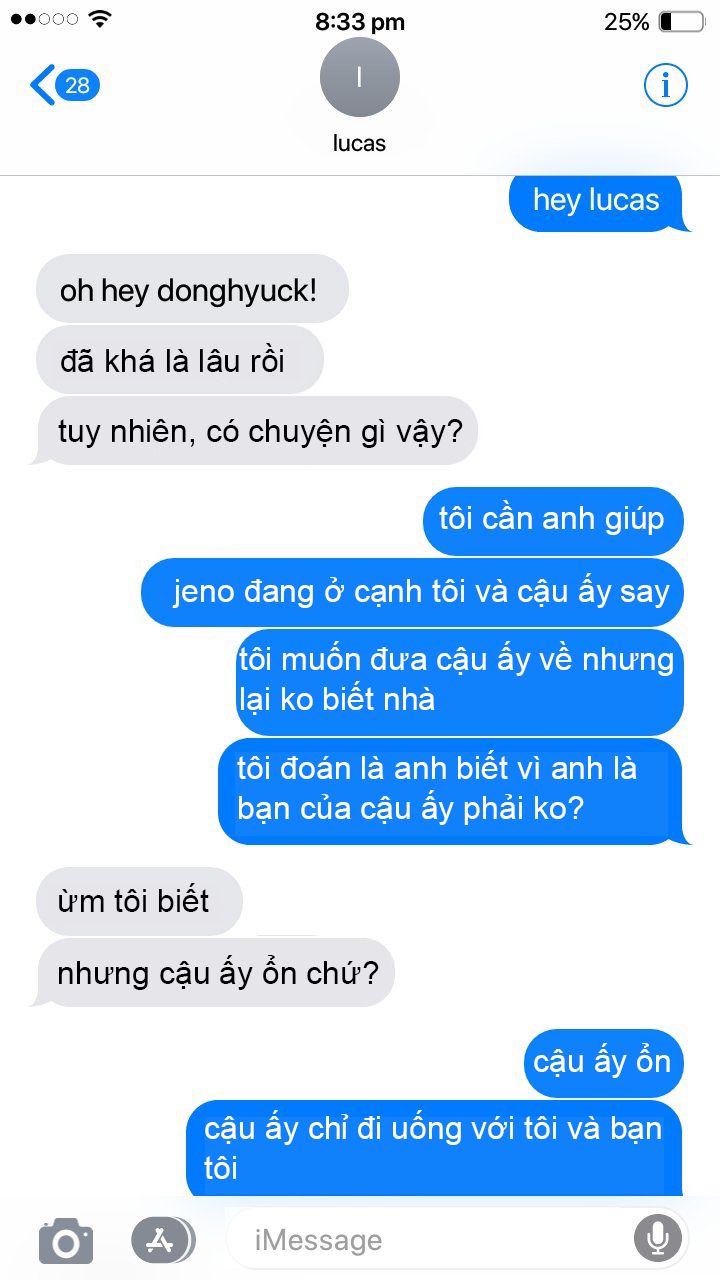The width and height of the screenshot is (720, 1280).
Task: Open the camera icon
Action: tap(66, 1241)
